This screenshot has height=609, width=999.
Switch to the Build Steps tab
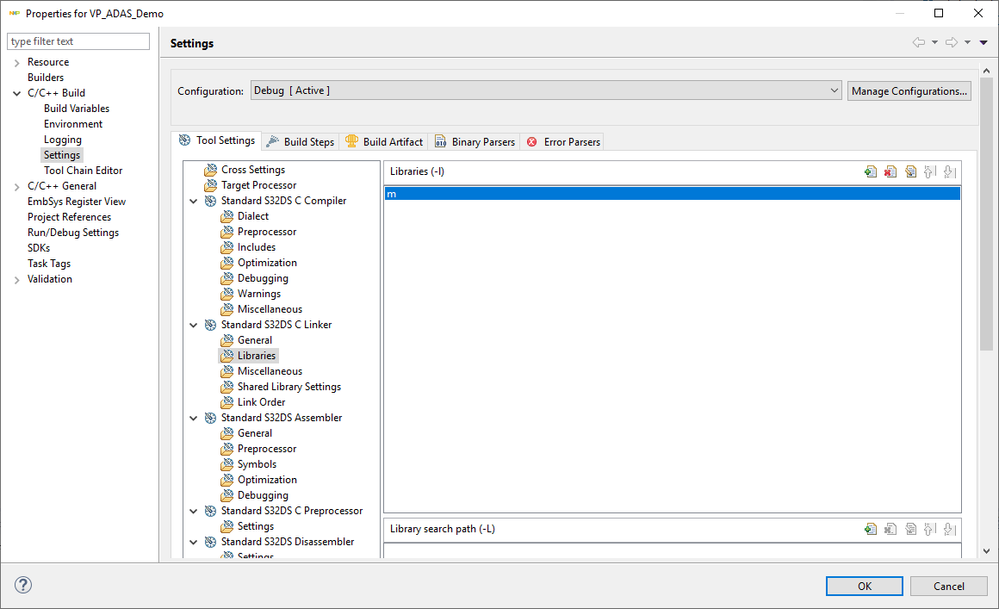[x=300, y=141]
